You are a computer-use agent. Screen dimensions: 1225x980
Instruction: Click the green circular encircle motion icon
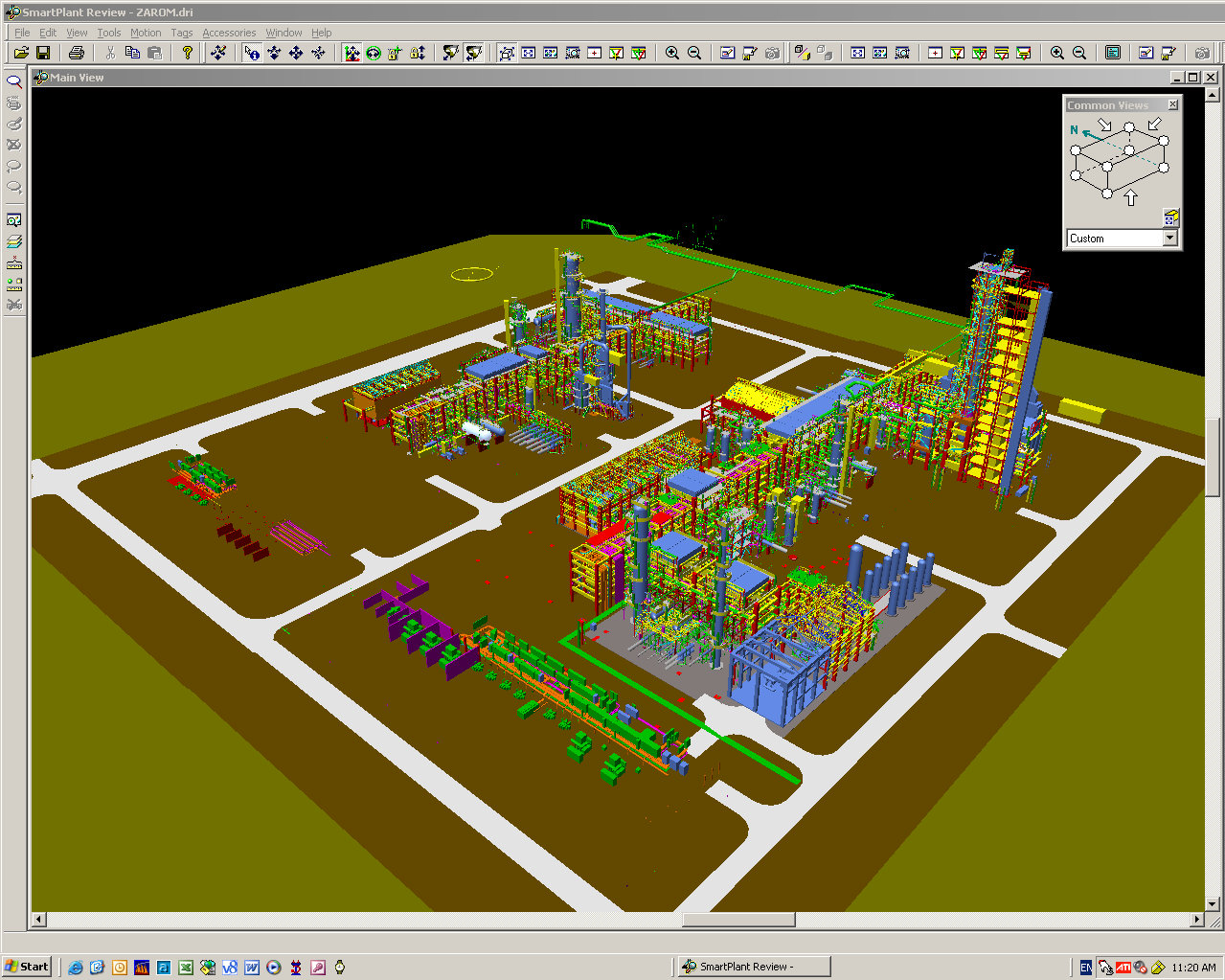click(374, 53)
